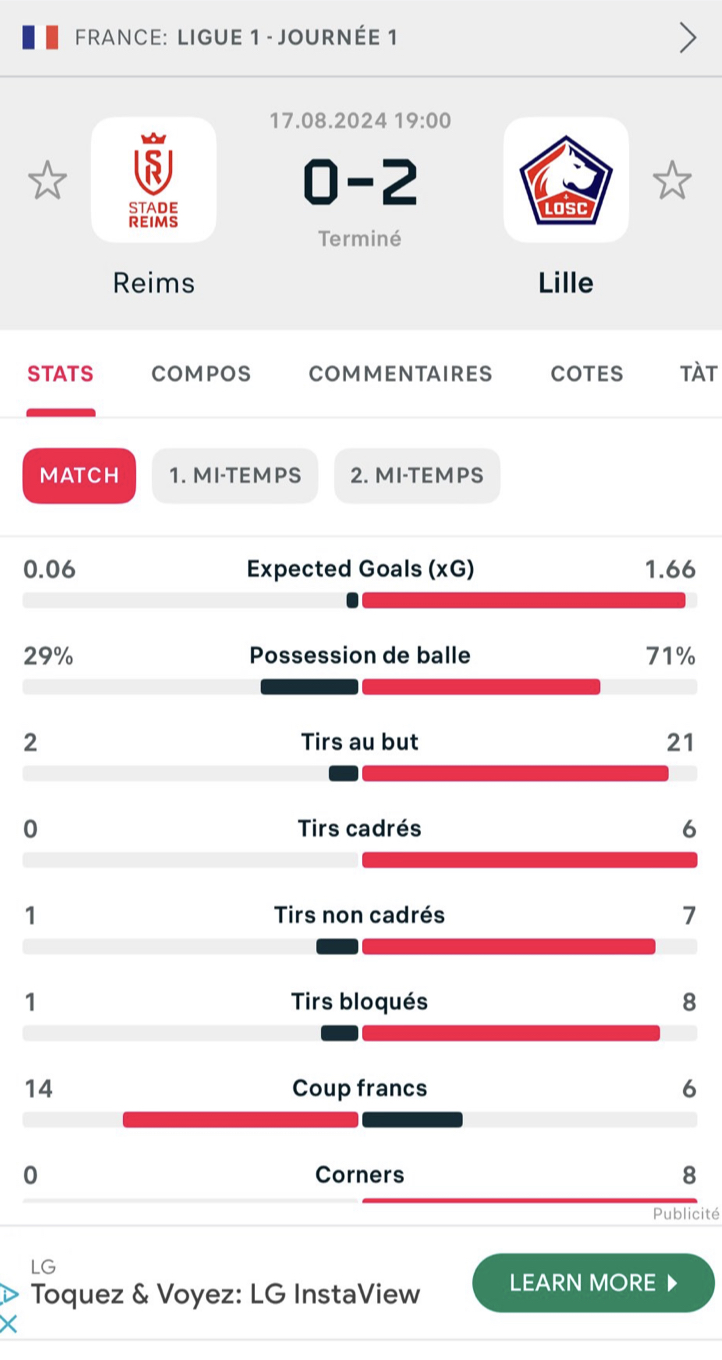Open the COTES tab
The height and width of the screenshot is (1360, 722).
(587, 374)
